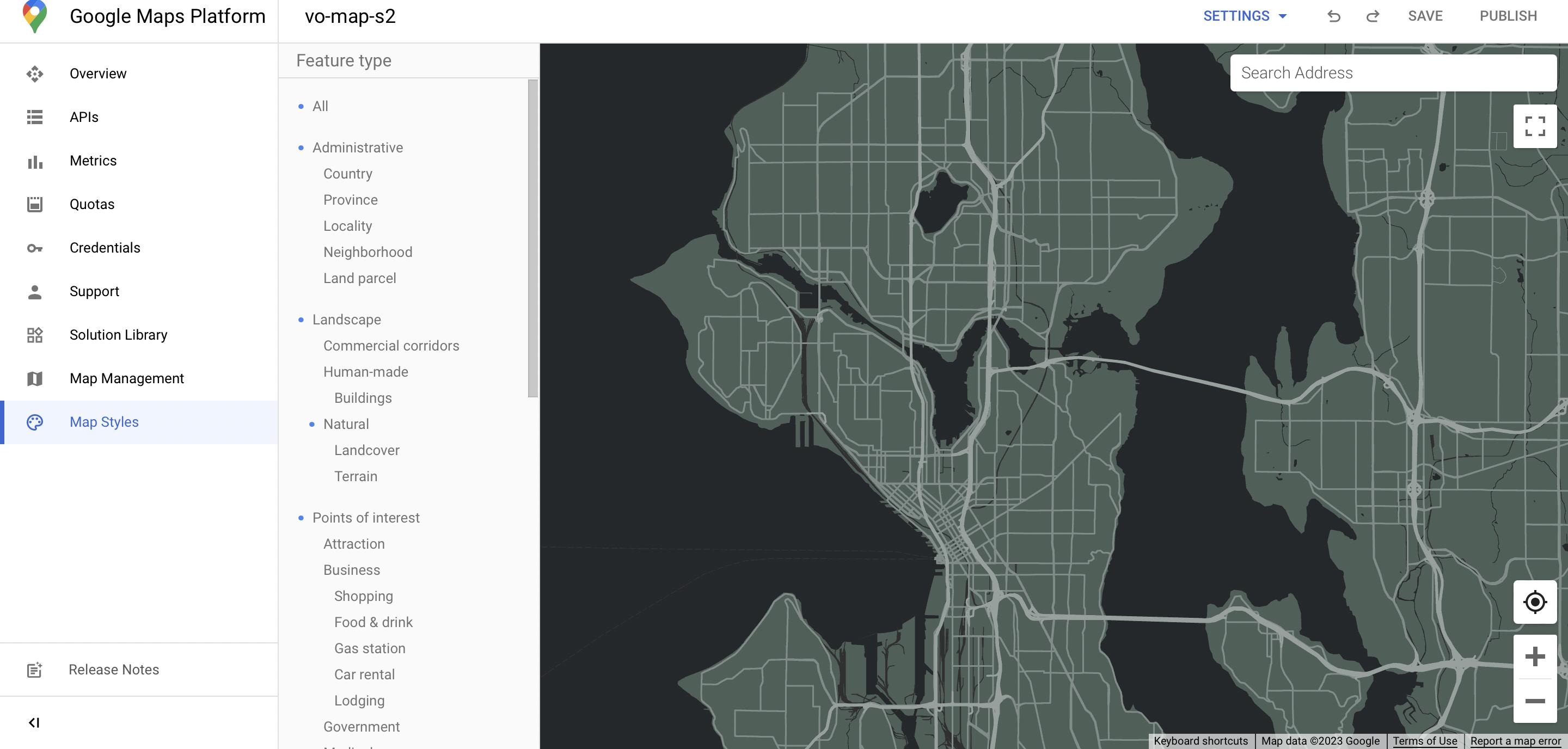Select Points of interest feature group
Image resolution: width=1568 pixels, height=749 pixels.
click(x=366, y=518)
